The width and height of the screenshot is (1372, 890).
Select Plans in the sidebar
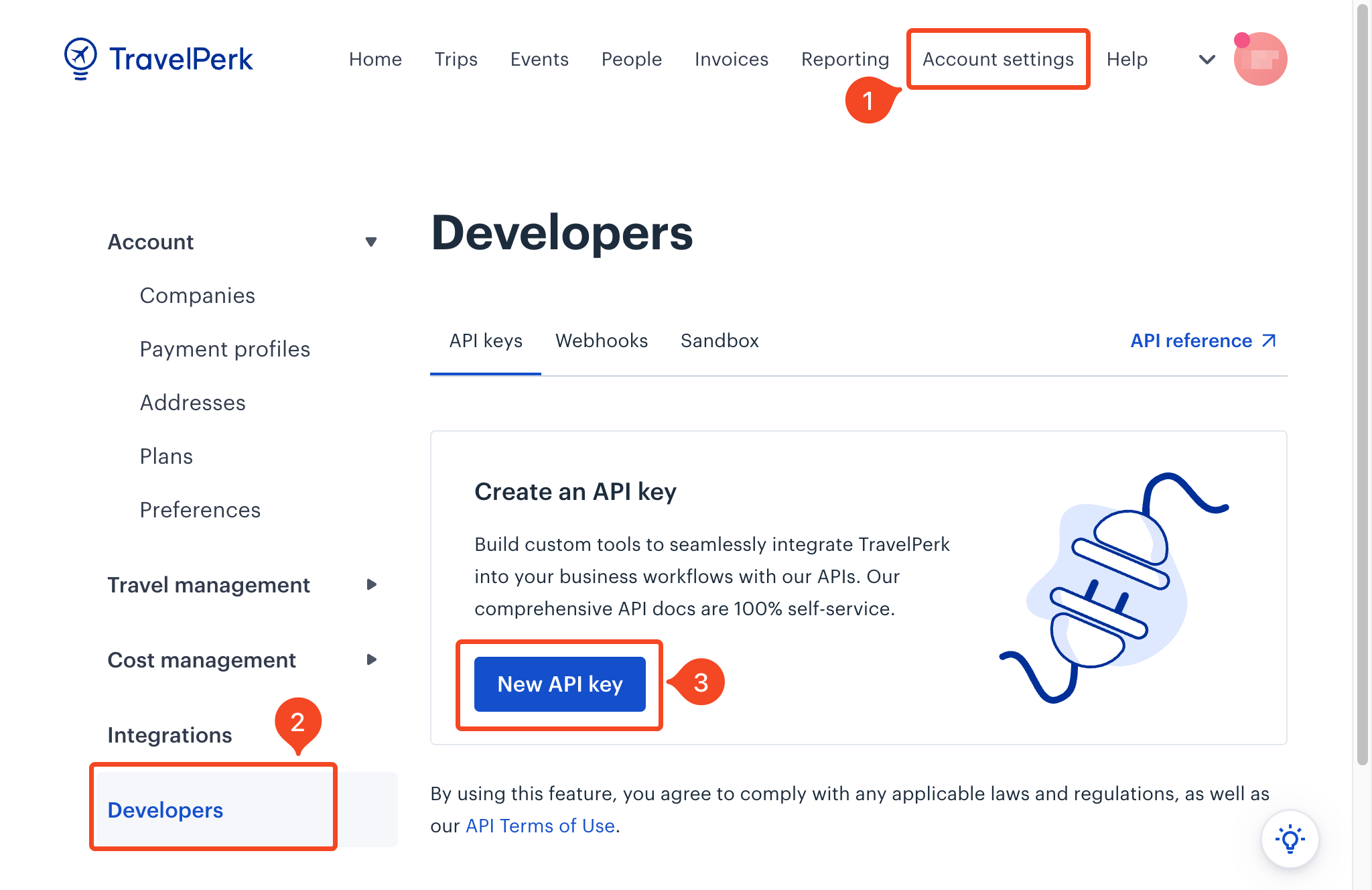(x=166, y=456)
